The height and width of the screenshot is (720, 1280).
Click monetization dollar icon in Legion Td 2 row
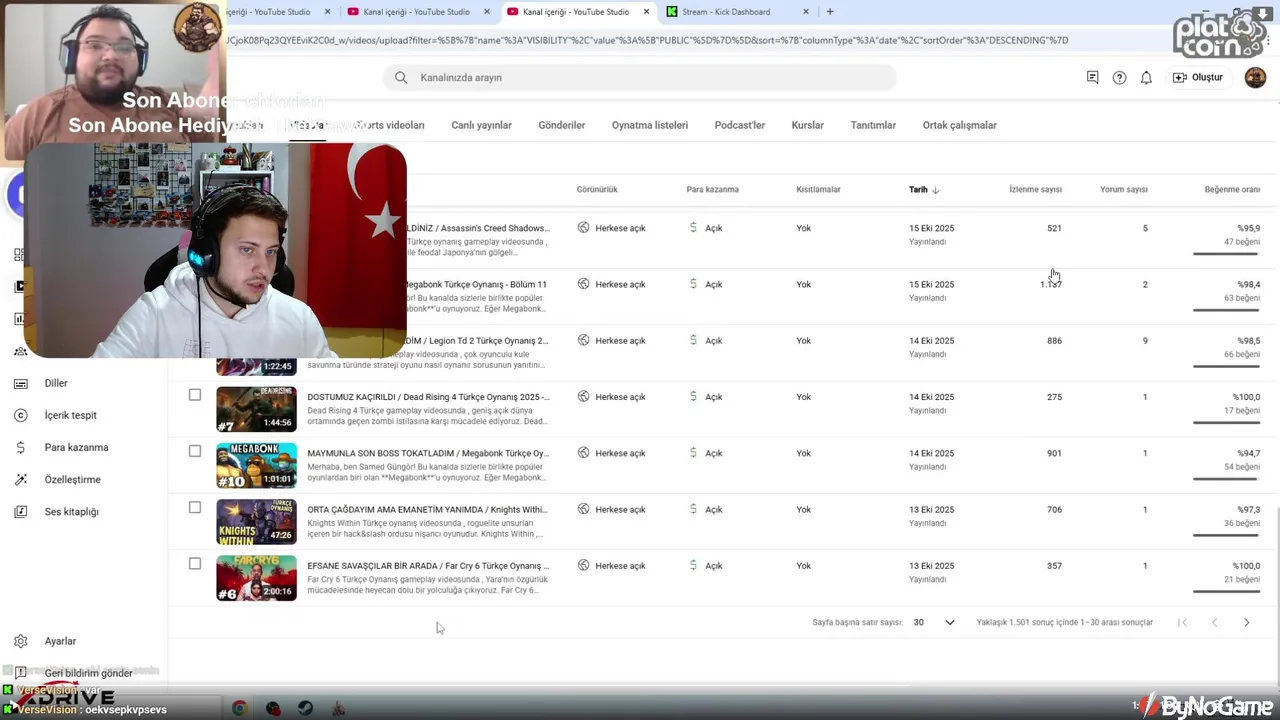point(693,340)
